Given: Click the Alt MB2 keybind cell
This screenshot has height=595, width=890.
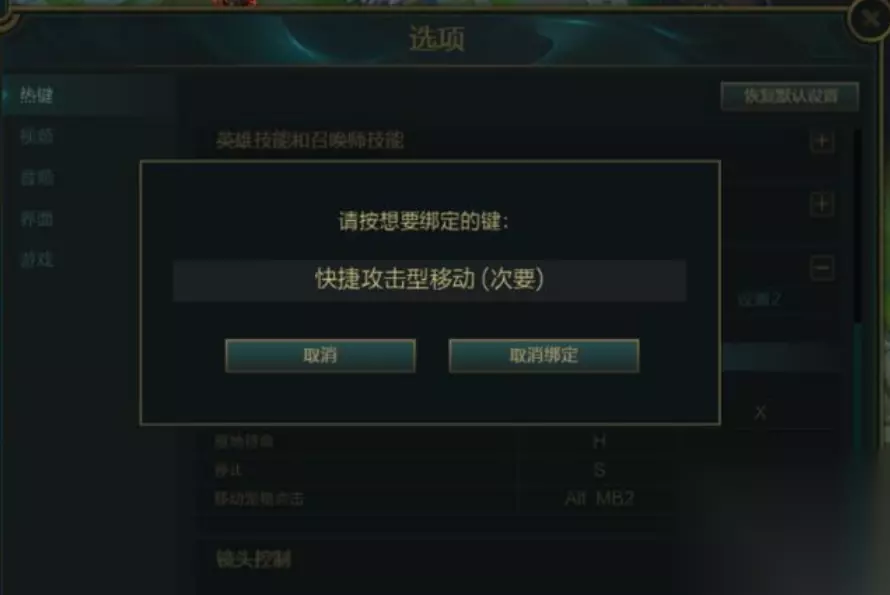Looking at the screenshot, I should (599, 498).
